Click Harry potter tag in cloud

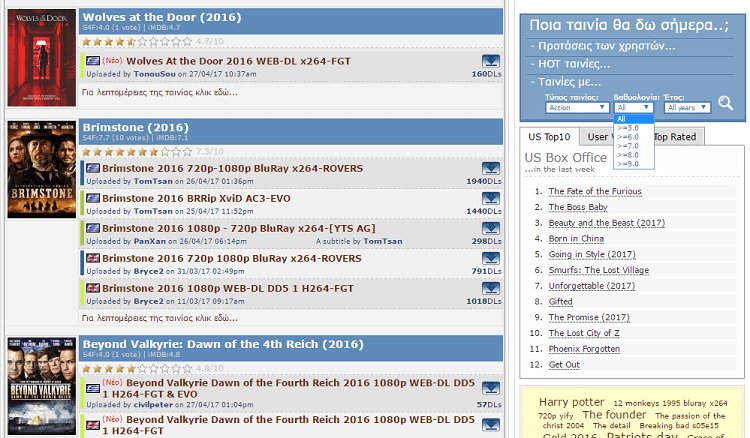click(x=572, y=402)
